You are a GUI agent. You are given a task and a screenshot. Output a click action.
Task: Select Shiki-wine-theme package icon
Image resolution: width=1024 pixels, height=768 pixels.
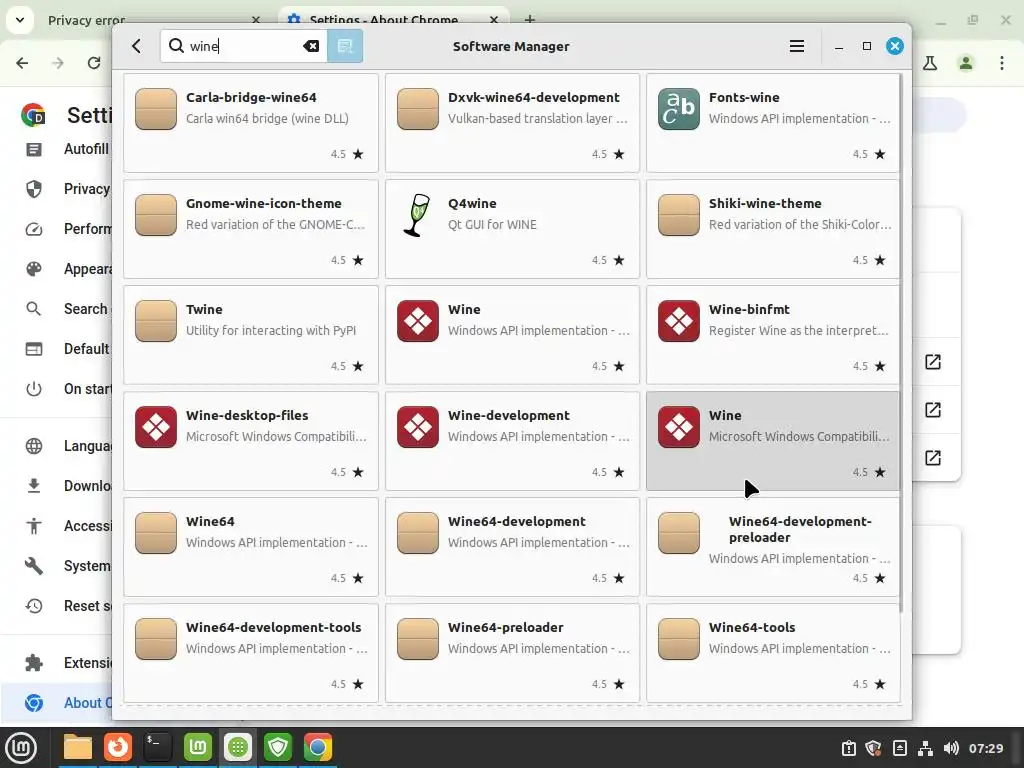(679, 215)
